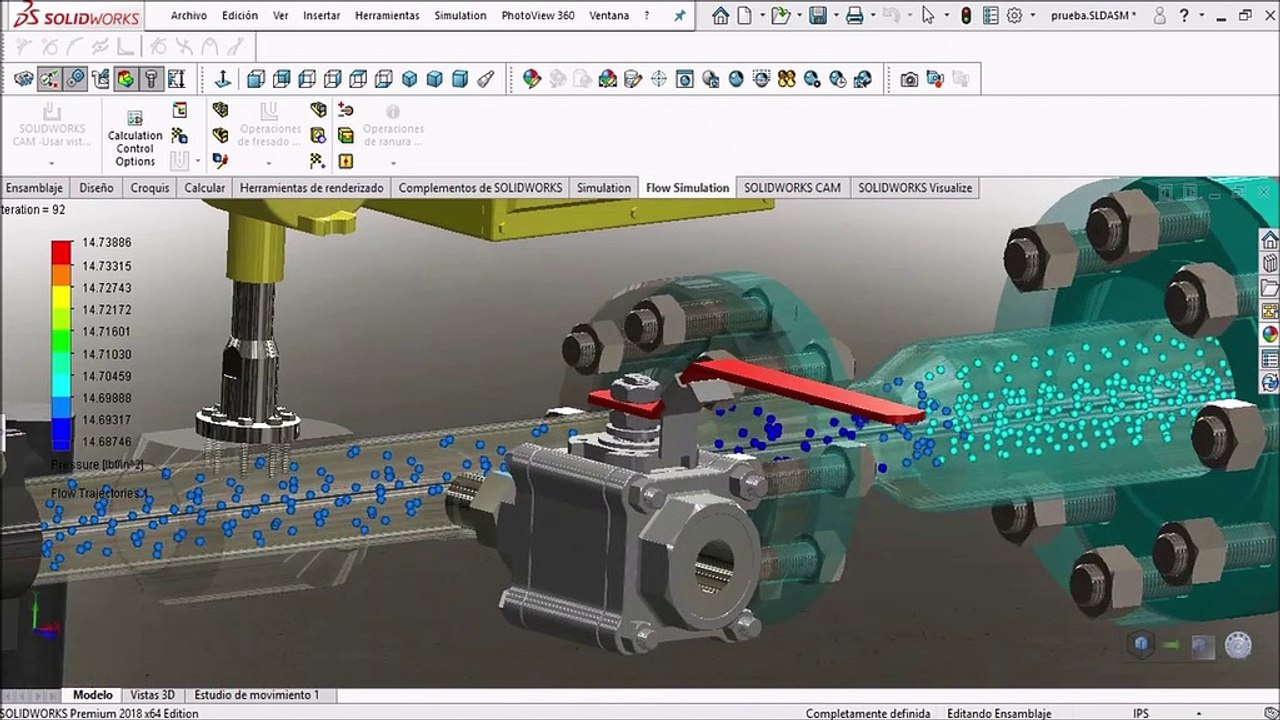Click the red swatch on pressure legend
1280x720 pixels.
pos(61,252)
